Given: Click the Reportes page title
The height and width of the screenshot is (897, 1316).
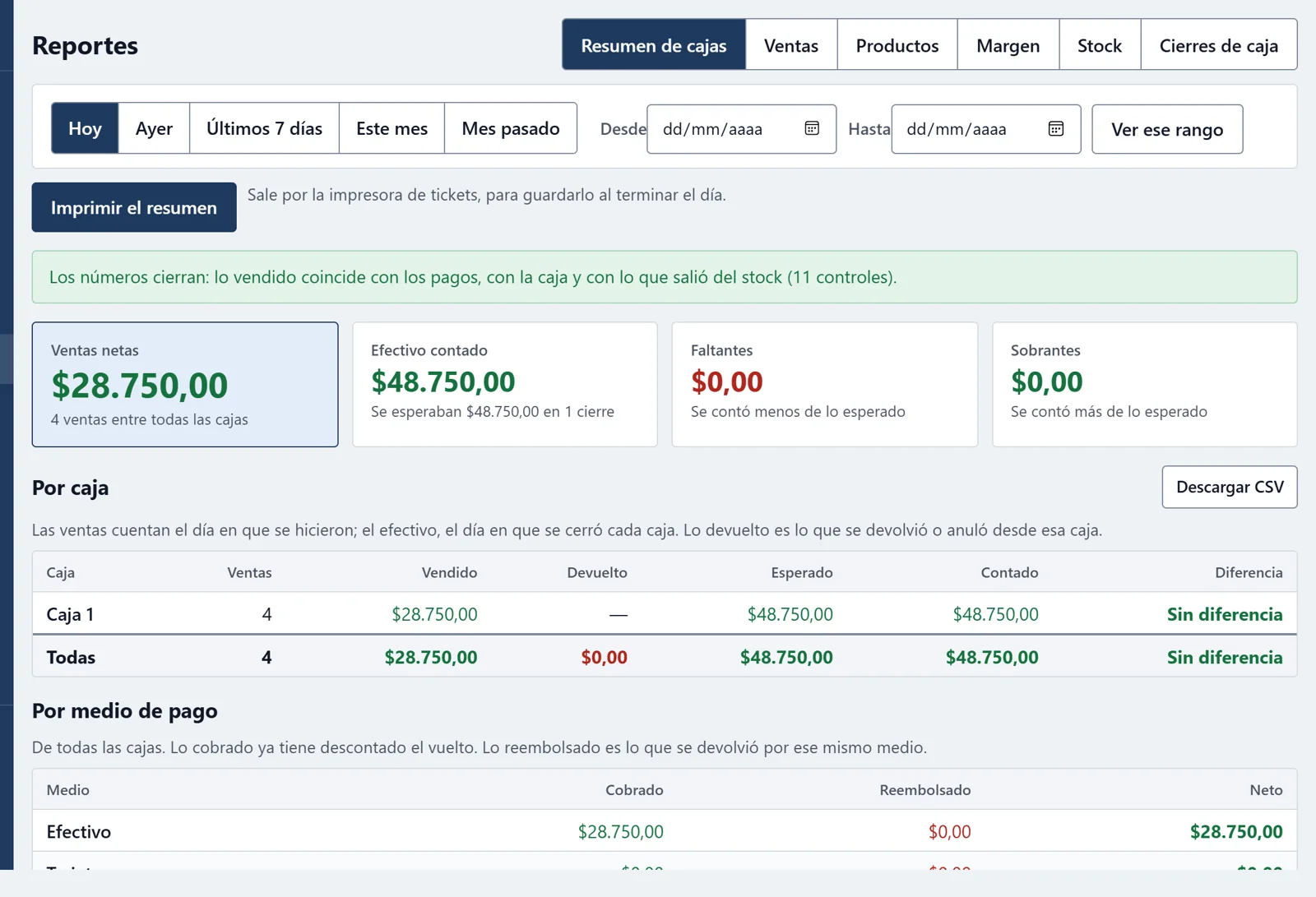Looking at the screenshot, I should pos(85,45).
